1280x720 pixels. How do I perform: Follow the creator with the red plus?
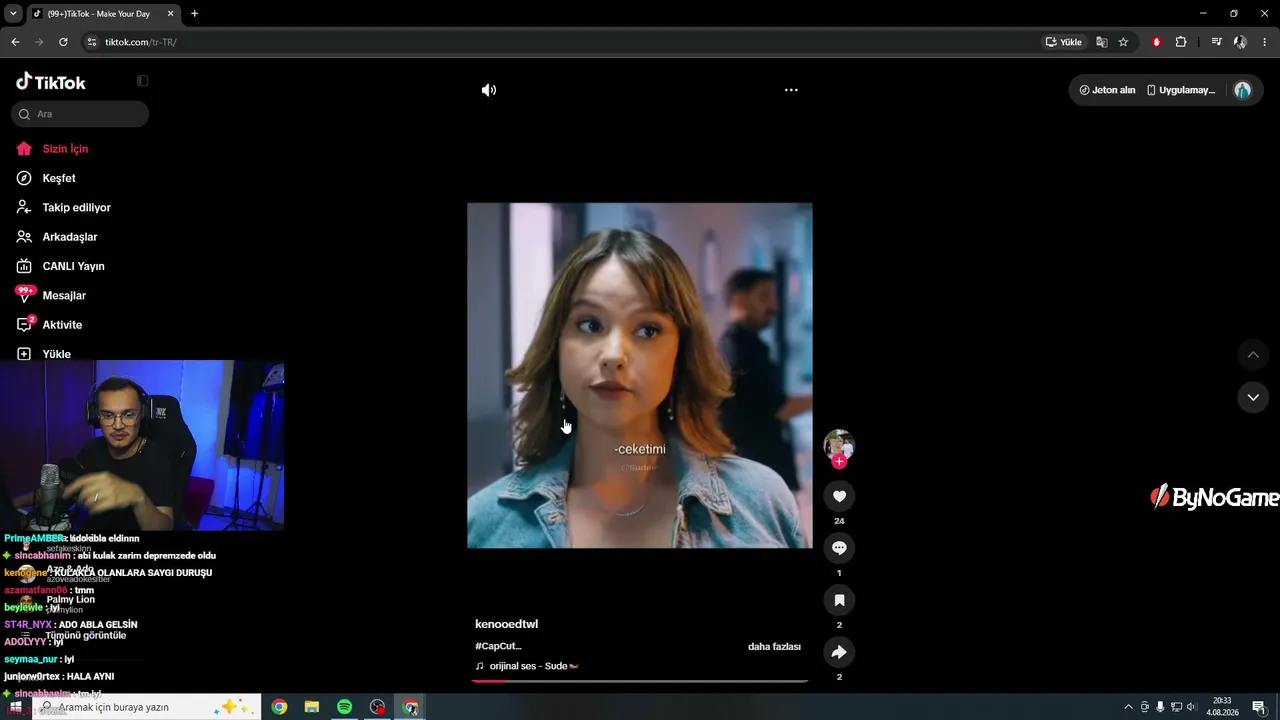pos(839,461)
